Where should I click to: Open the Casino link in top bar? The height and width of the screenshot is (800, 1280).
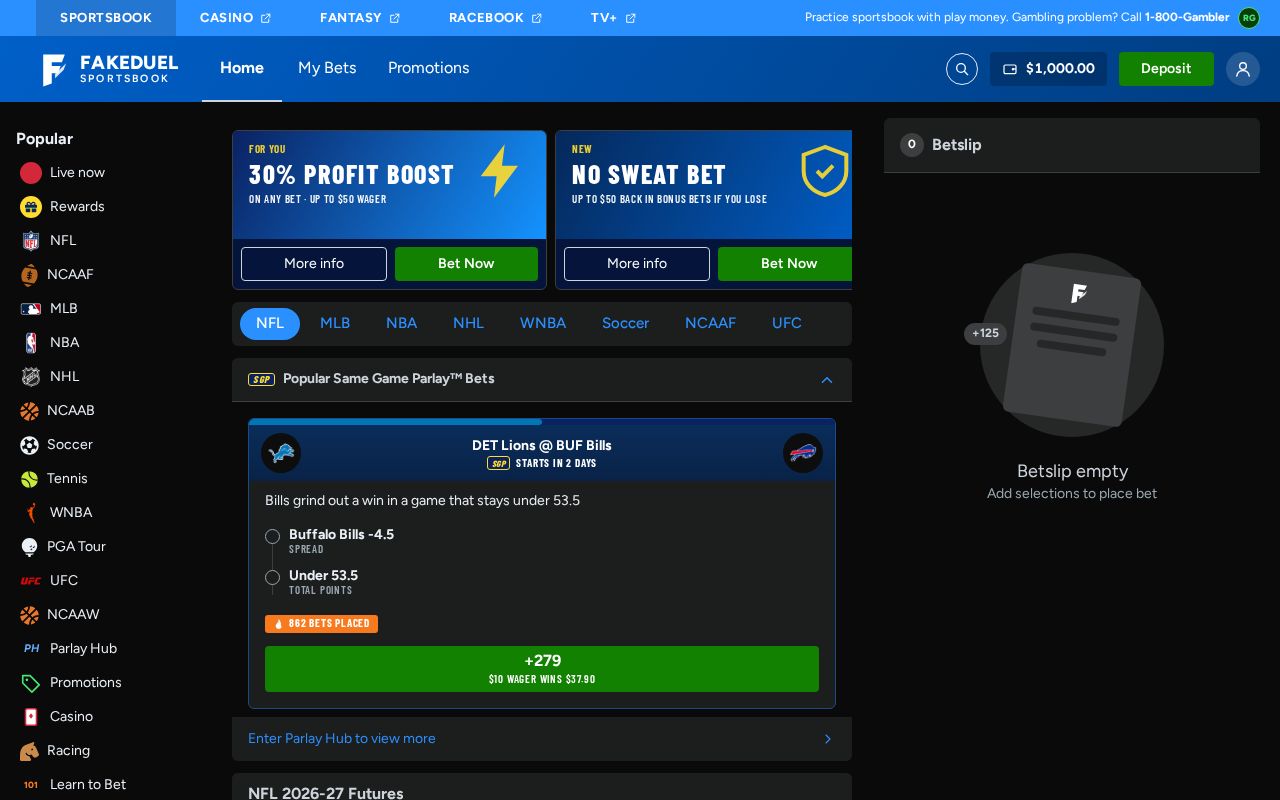(x=236, y=18)
